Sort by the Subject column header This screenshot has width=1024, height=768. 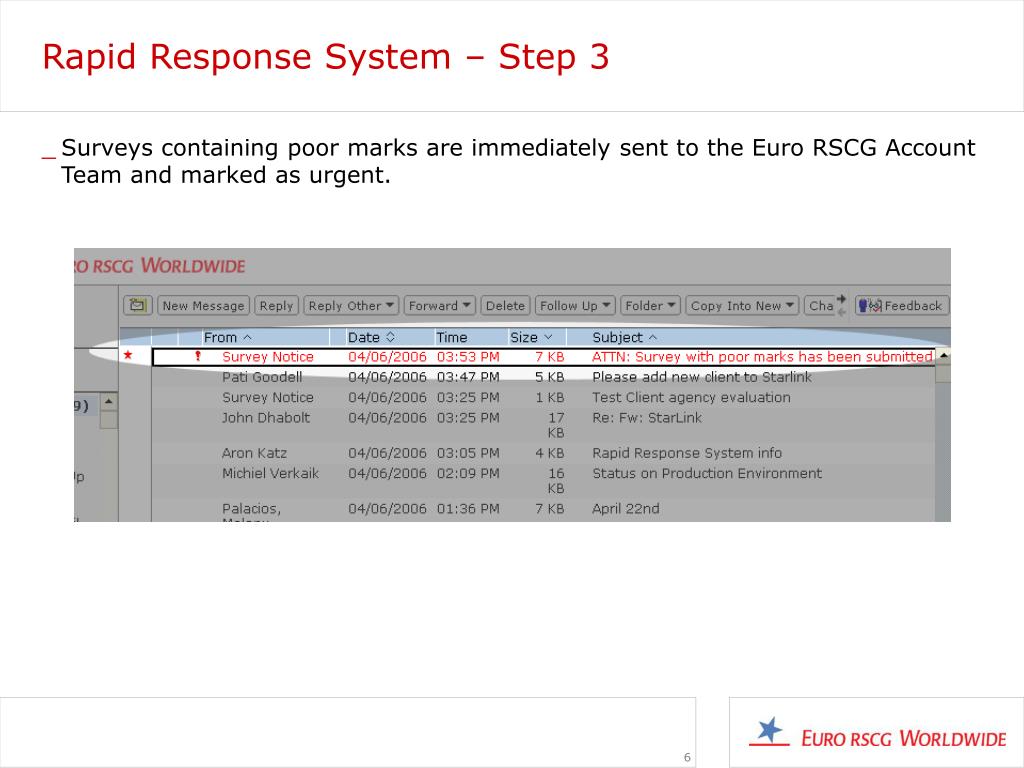pos(624,338)
